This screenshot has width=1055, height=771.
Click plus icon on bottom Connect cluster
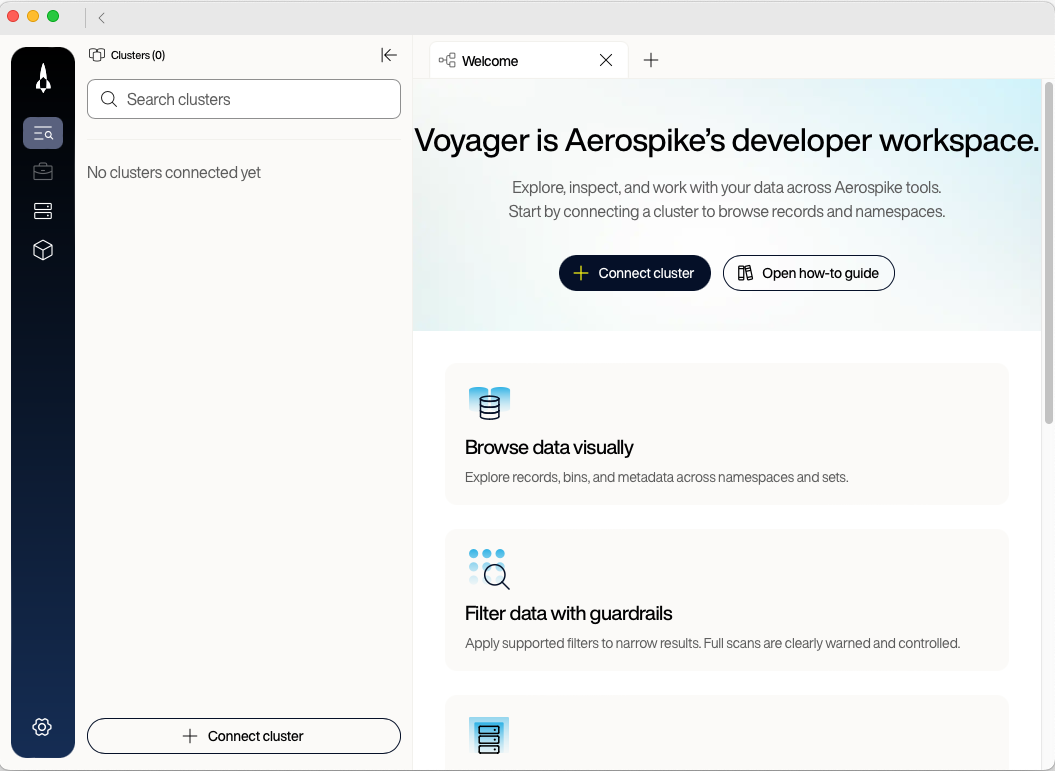[x=190, y=736]
